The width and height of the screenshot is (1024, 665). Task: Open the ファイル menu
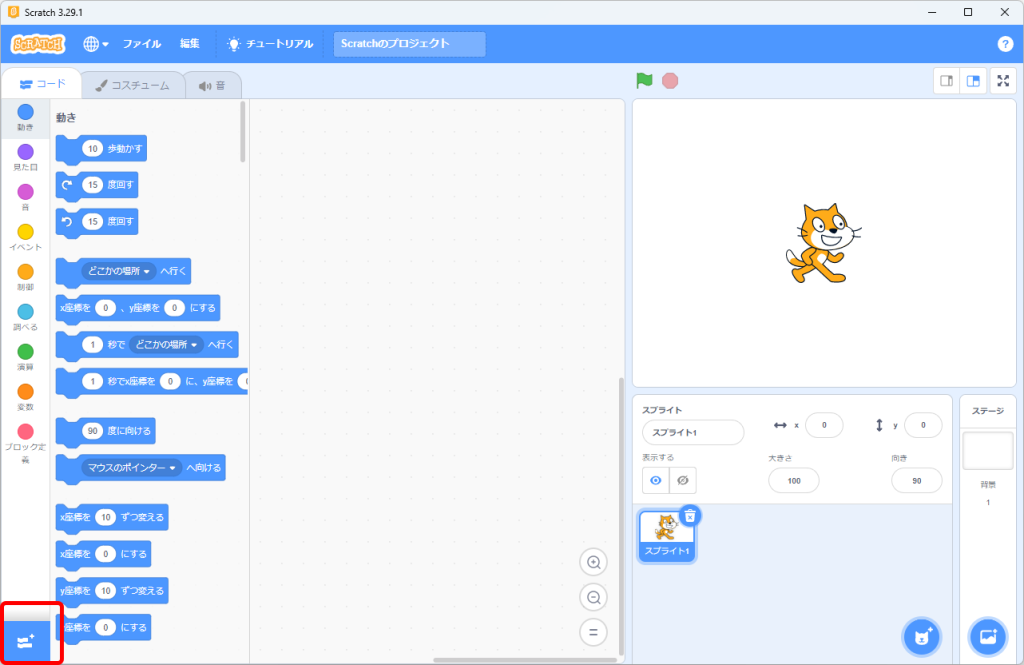coord(142,44)
